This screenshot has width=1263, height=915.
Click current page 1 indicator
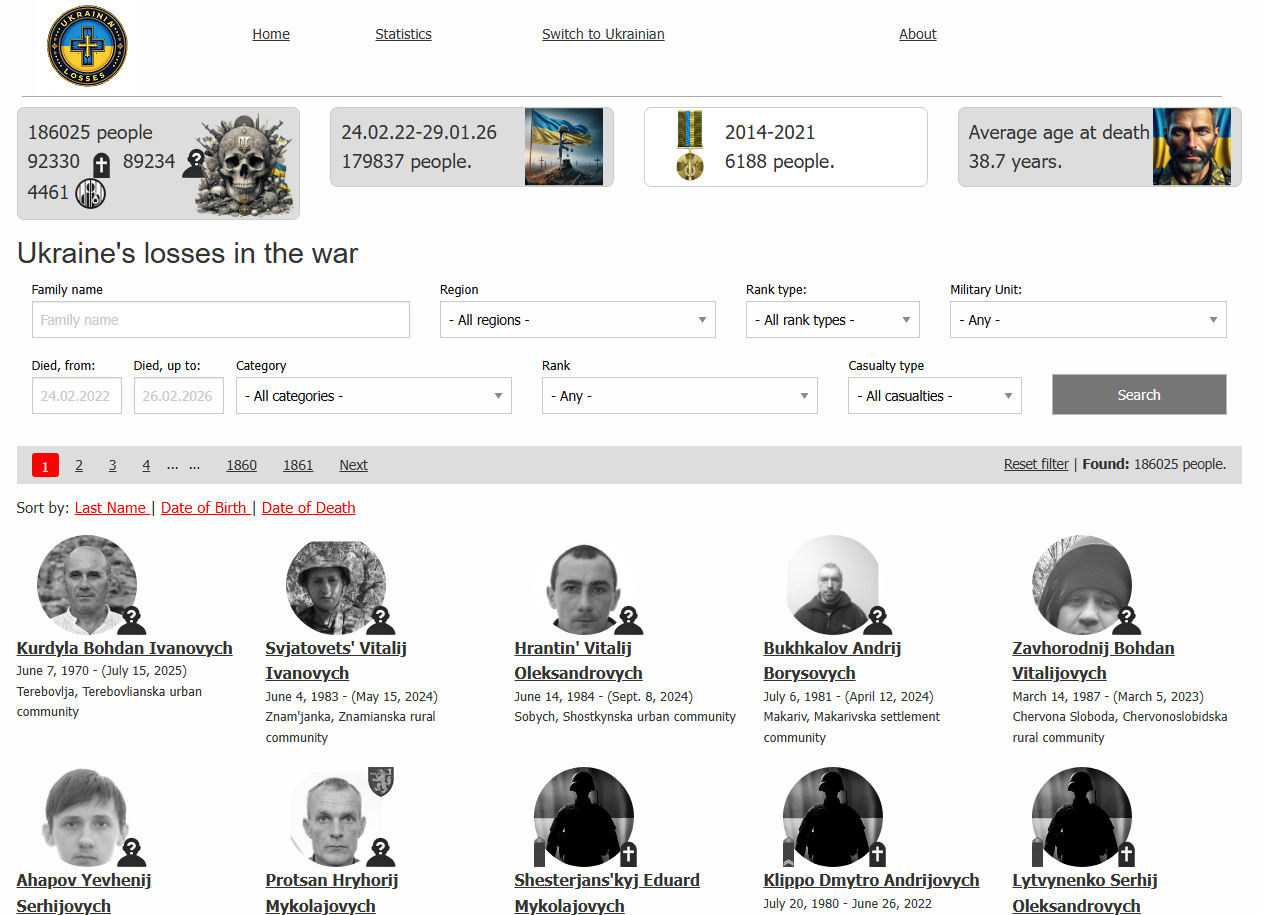point(45,465)
